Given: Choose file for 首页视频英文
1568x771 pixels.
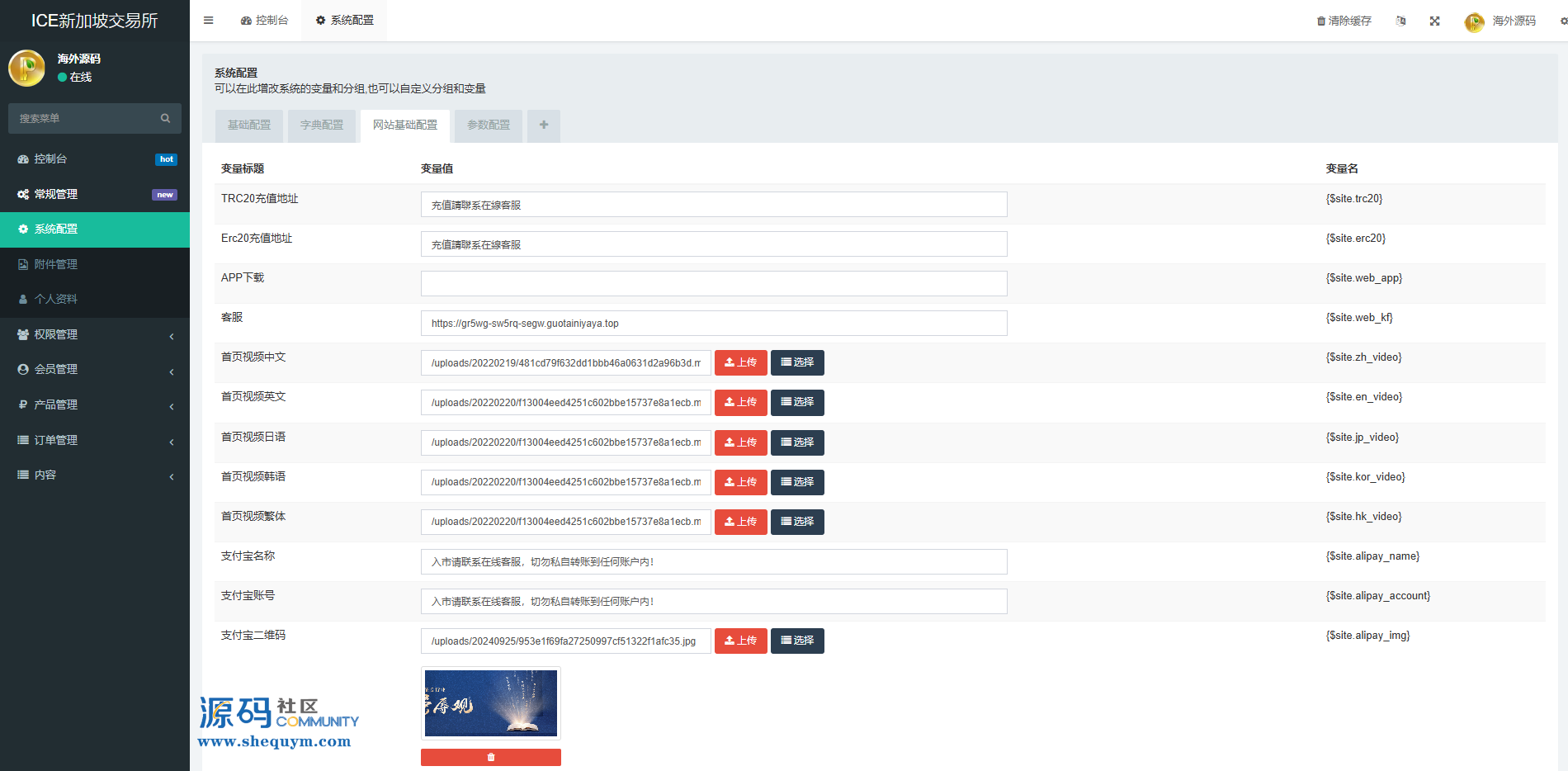Looking at the screenshot, I should pos(797,402).
